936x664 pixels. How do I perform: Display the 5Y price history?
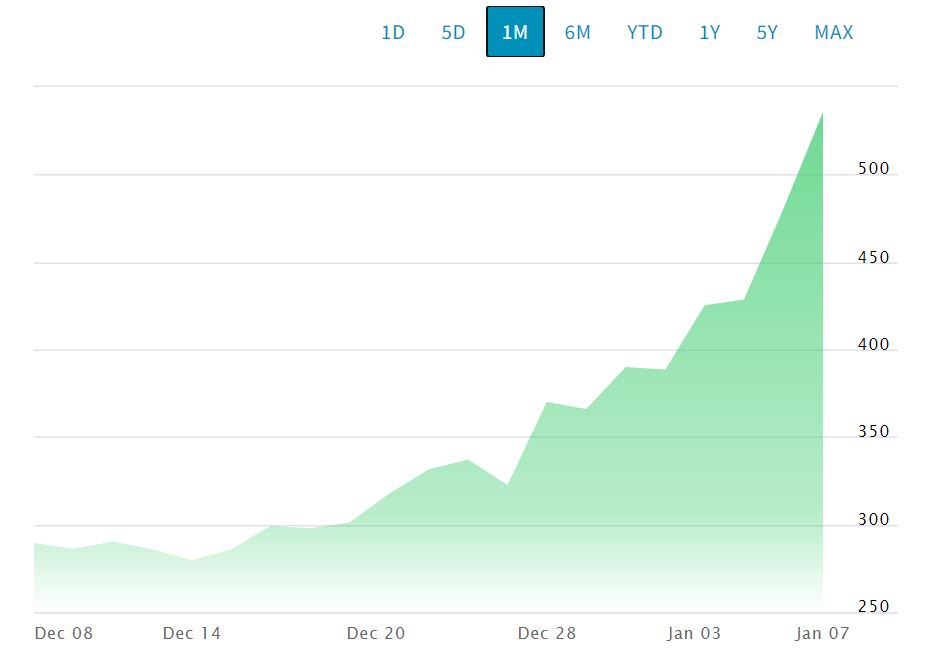pyautogui.click(x=767, y=32)
